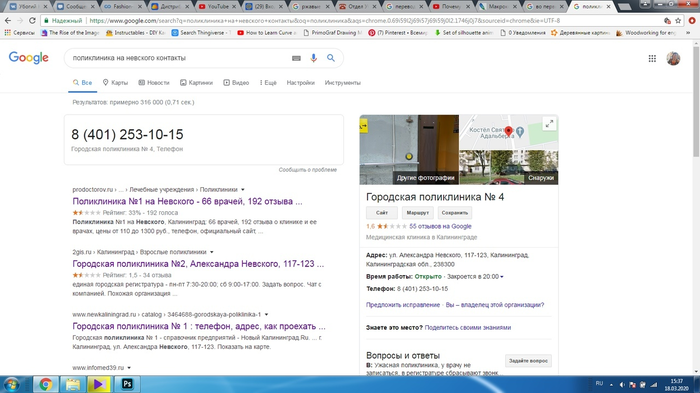Image resolution: width=700 pixels, height=393 pixels.
Task: Click Поделитесь своими знаниями link
Action: pyautogui.click(x=467, y=328)
